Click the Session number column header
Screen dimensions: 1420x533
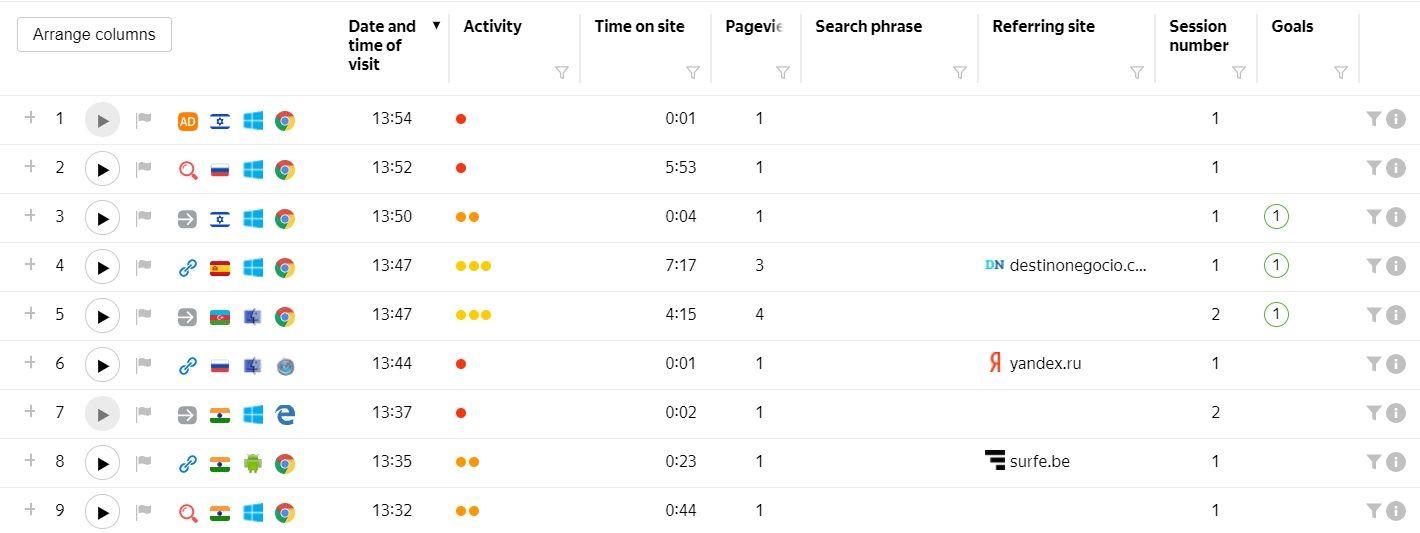(x=1198, y=36)
